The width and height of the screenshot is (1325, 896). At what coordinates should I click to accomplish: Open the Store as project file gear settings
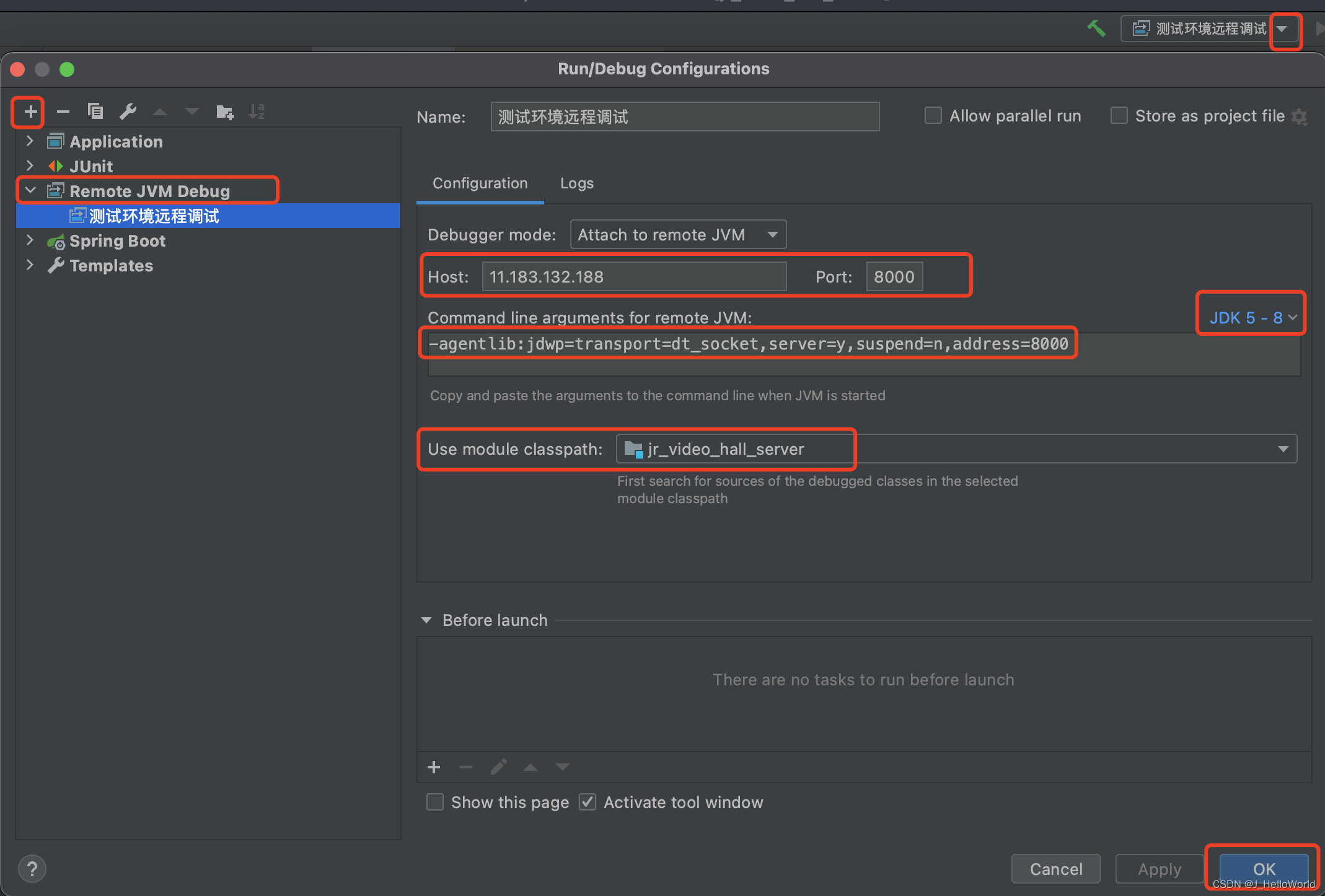[x=1300, y=116]
